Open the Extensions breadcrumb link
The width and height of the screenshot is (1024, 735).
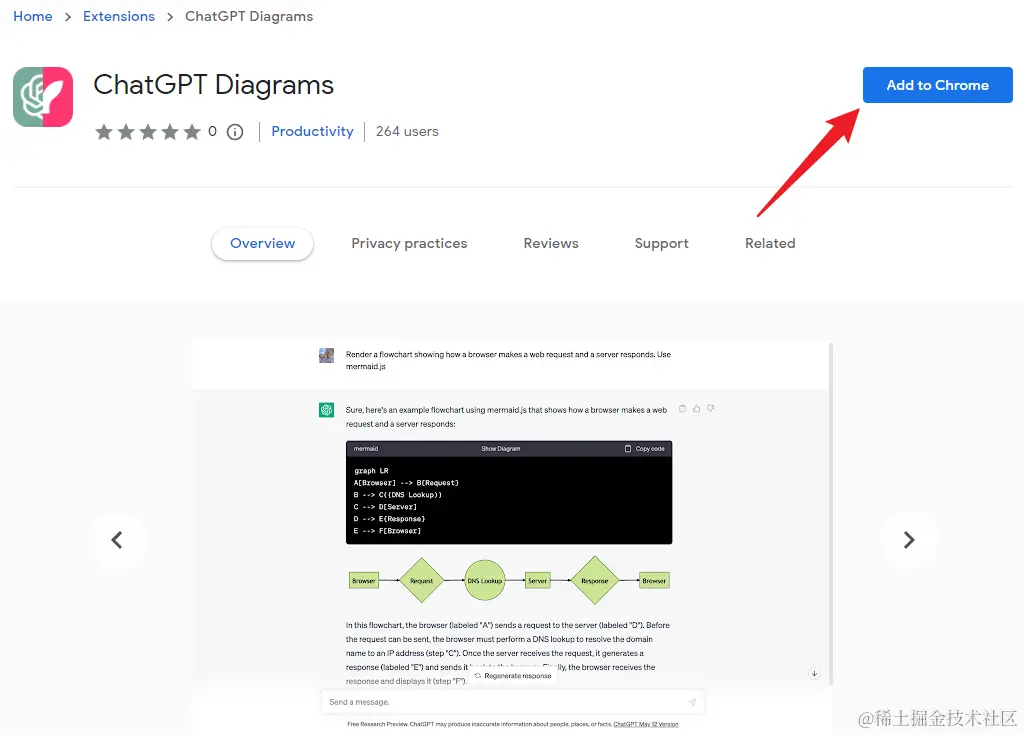coord(119,16)
